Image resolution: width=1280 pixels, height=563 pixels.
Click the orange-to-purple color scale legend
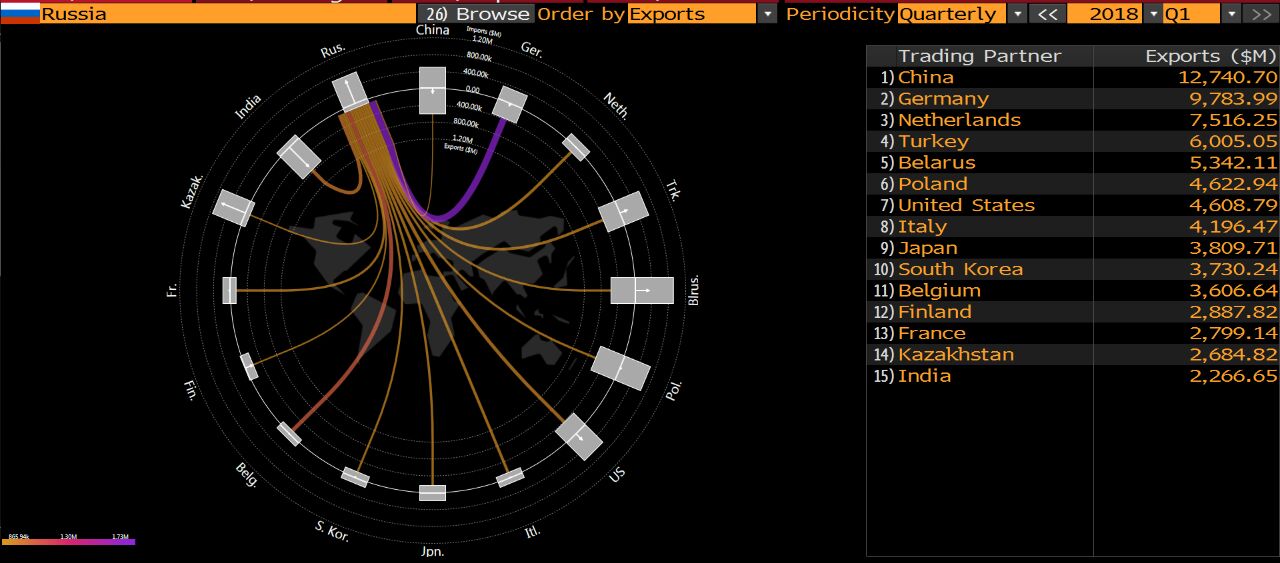coord(69,541)
